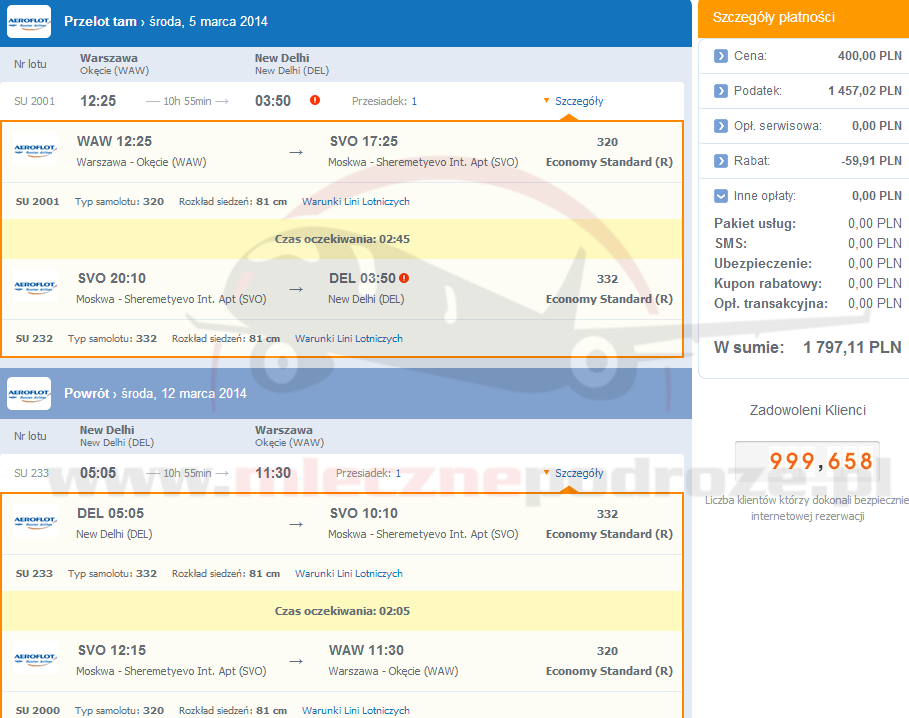This screenshot has width=909, height=718.
Task: Expand the Cena price row arrow
Action: [721, 56]
